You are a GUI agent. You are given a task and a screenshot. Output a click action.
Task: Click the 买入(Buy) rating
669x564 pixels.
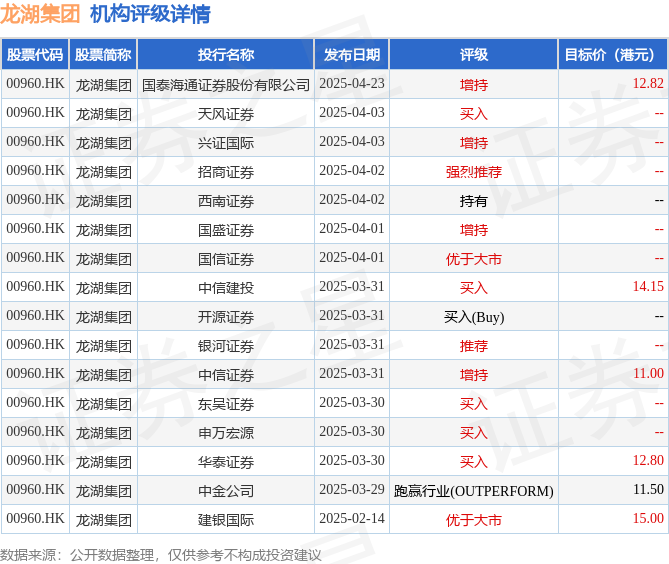(474, 317)
